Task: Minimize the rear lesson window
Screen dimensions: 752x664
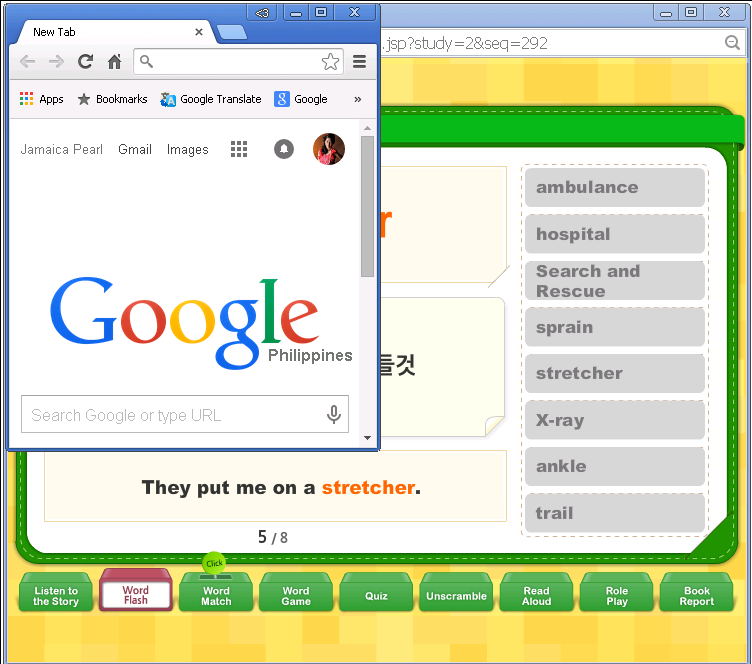Action: tap(666, 12)
